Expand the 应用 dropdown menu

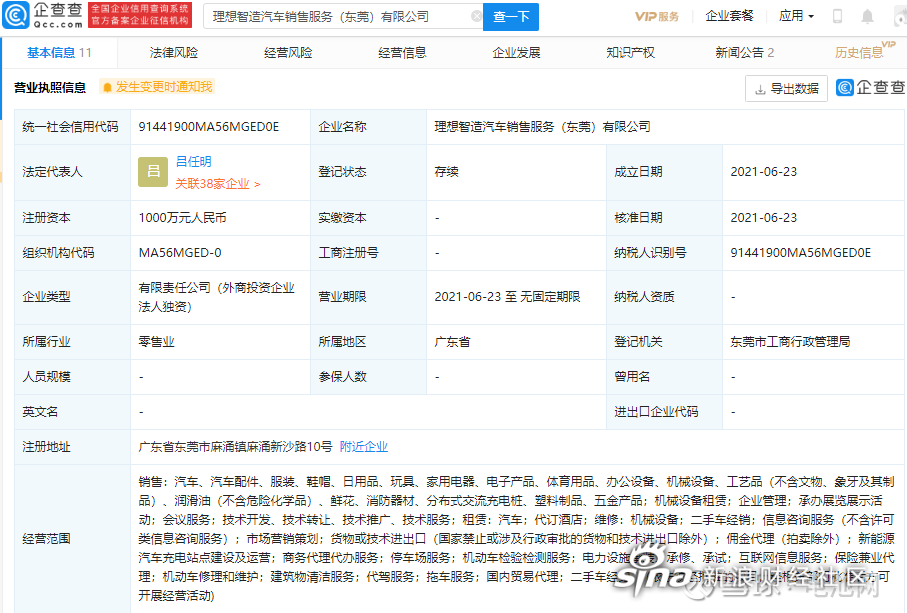tap(796, 16)
